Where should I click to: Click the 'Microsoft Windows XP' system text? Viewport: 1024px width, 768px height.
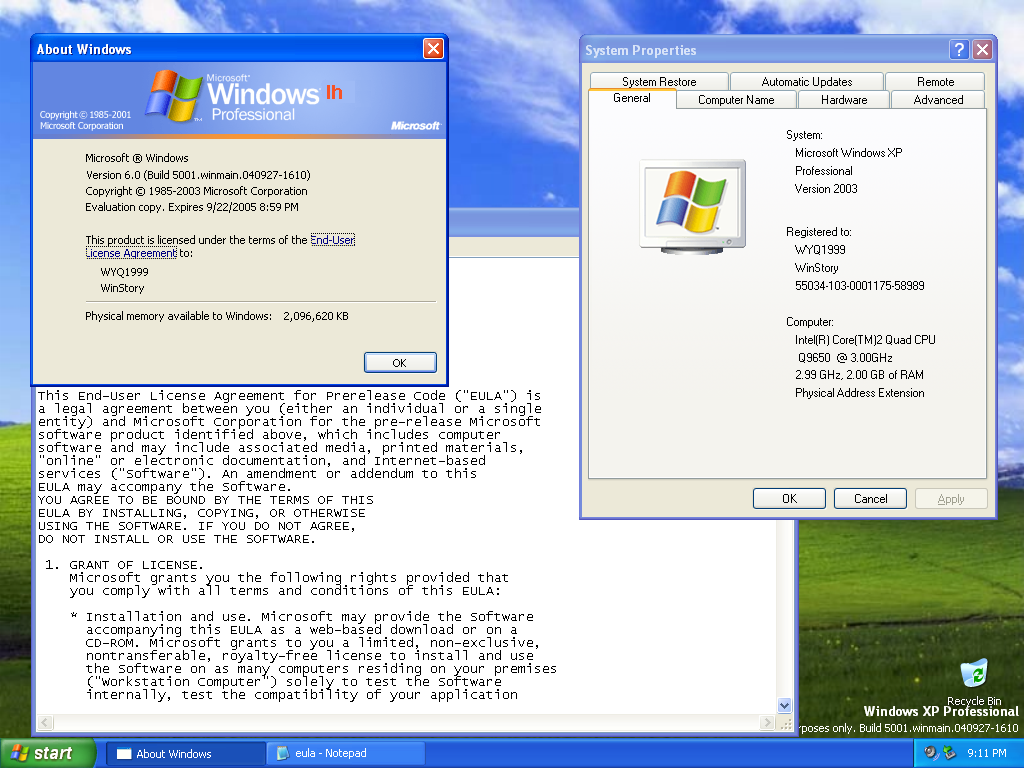(x=848, y=153)
